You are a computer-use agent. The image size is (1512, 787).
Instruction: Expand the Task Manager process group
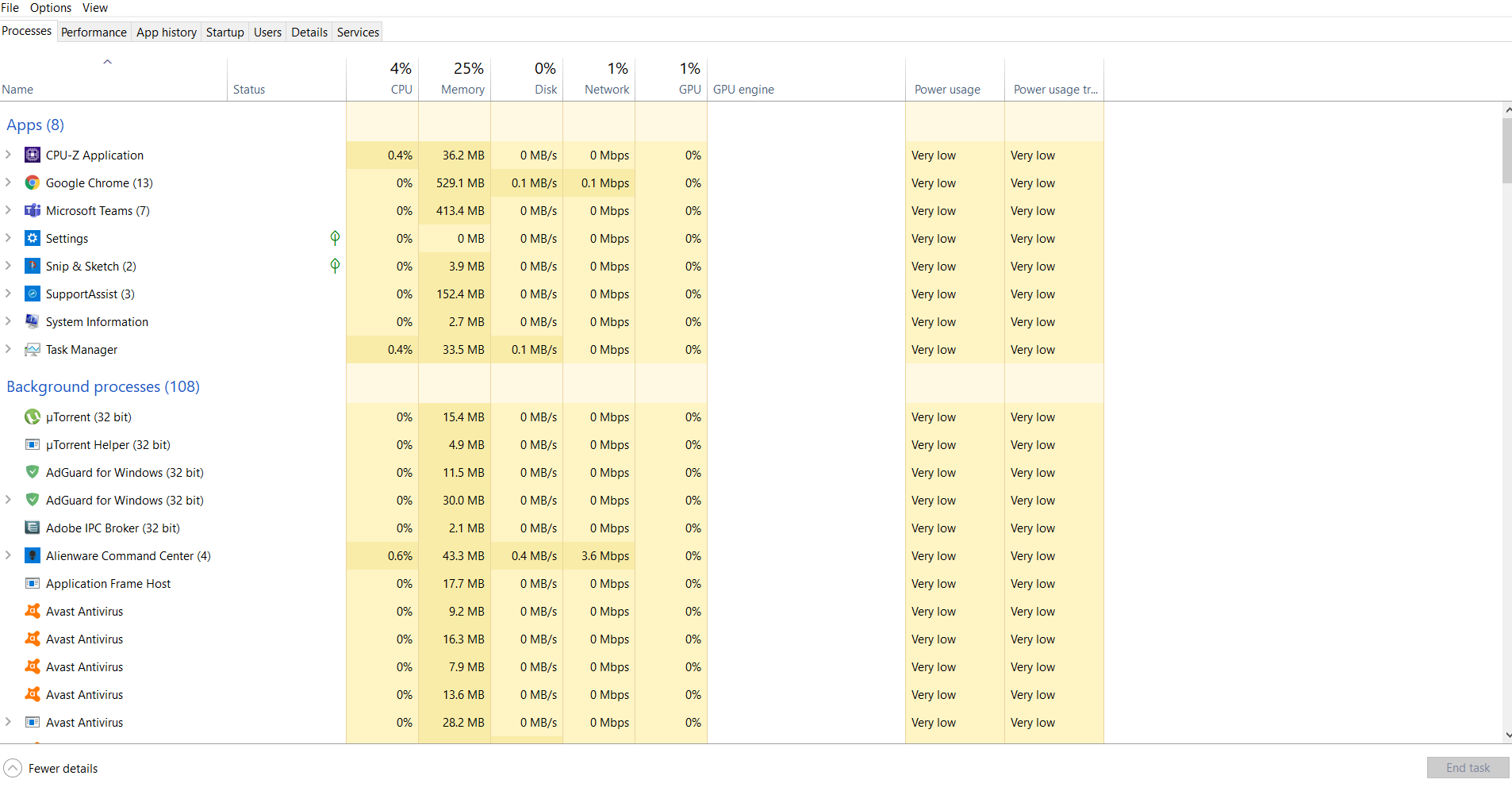click(x=8, y=349)
